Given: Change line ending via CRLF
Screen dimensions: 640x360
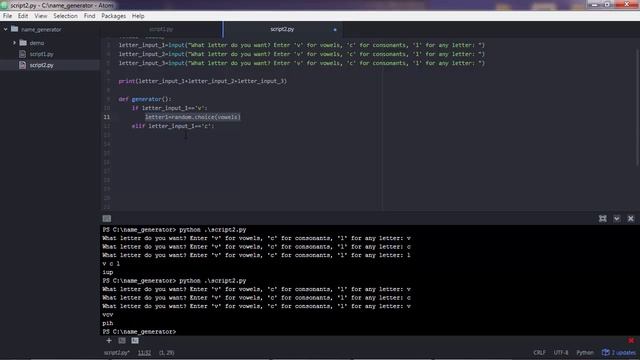Looking at the screenshot, I should pyautogui.click(x=539, y=353).
